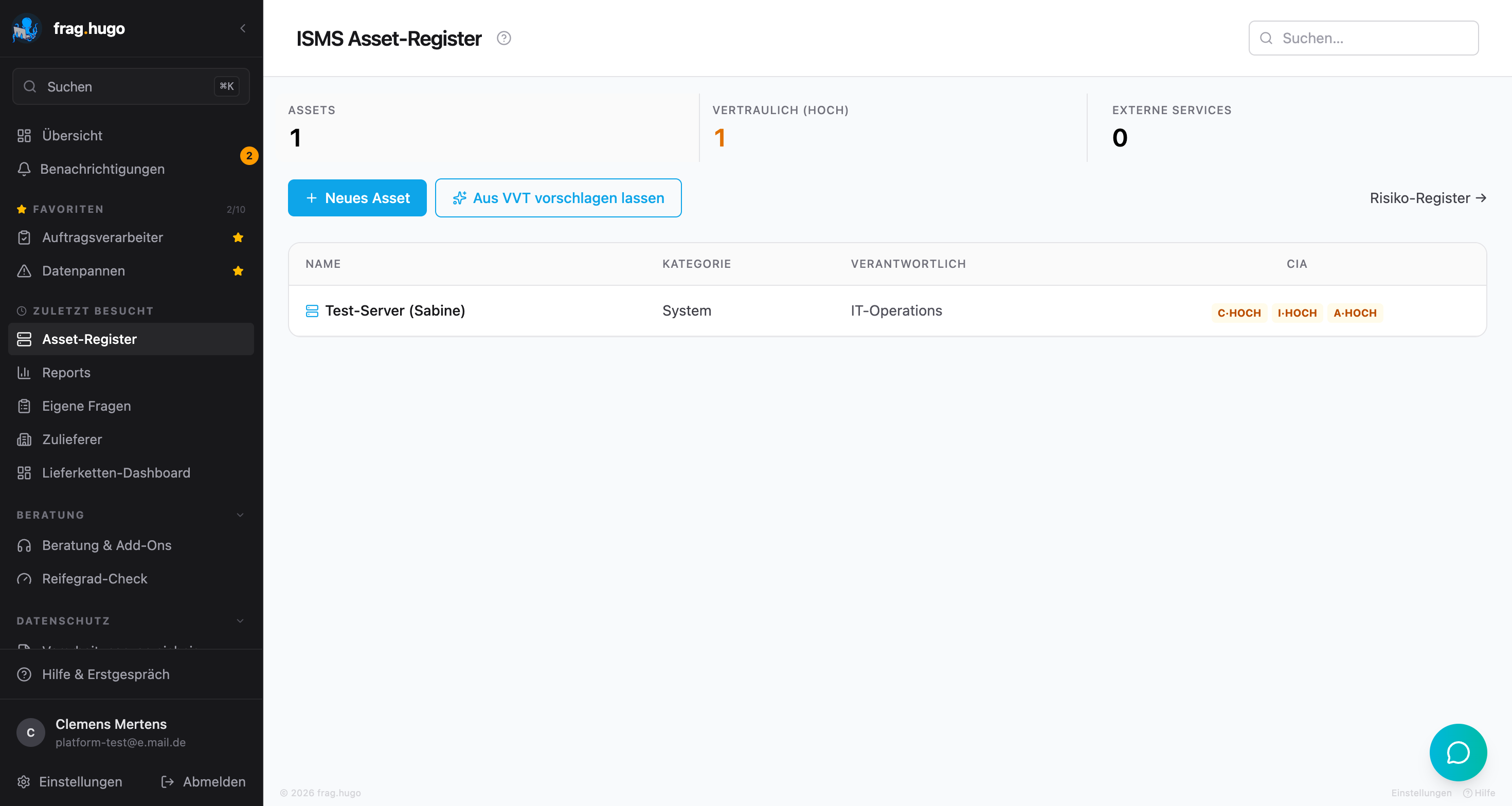Screen dimensions: 1512x806
Task: Click the EXTERNE SERVICES stat value
Action: pos(1119,138)
